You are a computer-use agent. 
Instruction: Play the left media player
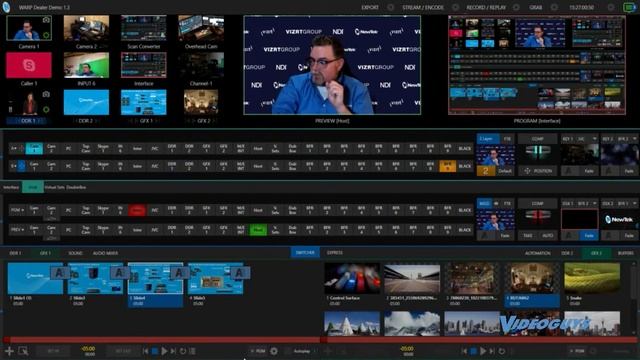(164, 351)
